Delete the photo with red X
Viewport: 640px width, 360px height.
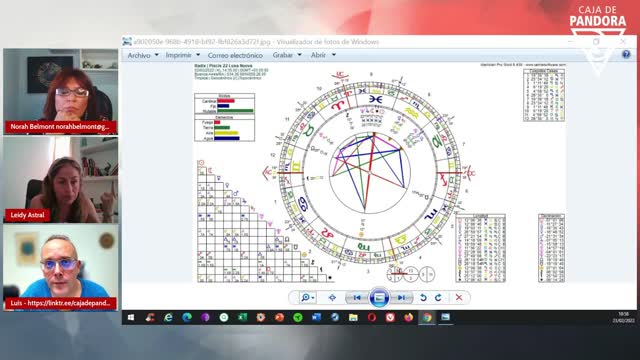point(459,298)
